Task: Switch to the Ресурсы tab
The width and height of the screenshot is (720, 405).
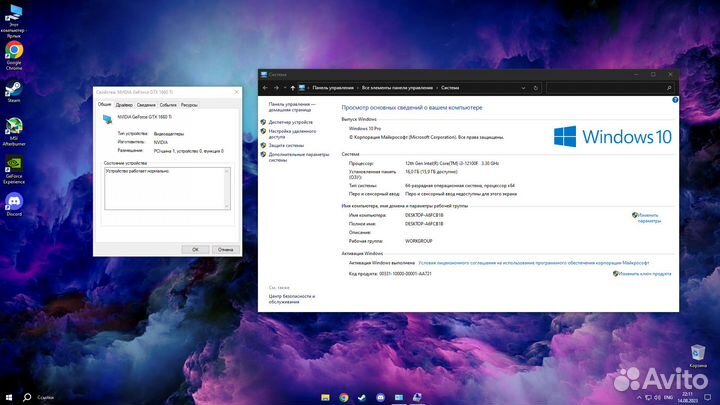Action: [189, 105]
